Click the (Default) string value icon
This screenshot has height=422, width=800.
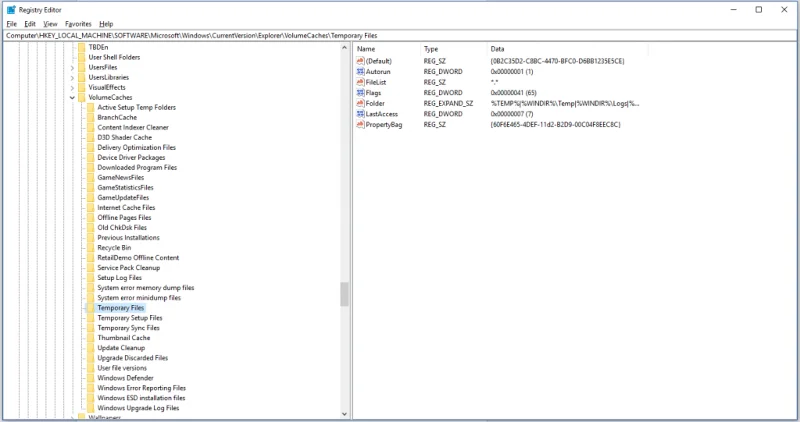(x=360, y=61)
